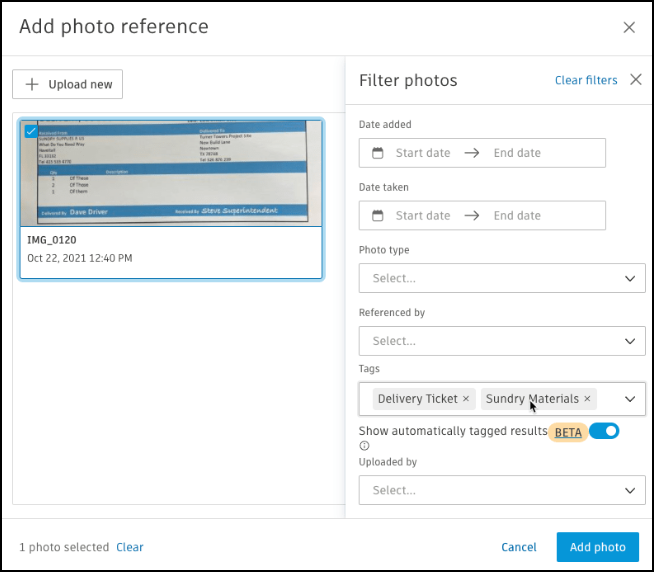Set the Date added Start date field
This screenshot has height=572, width=654.
click(x=423, y=153)
